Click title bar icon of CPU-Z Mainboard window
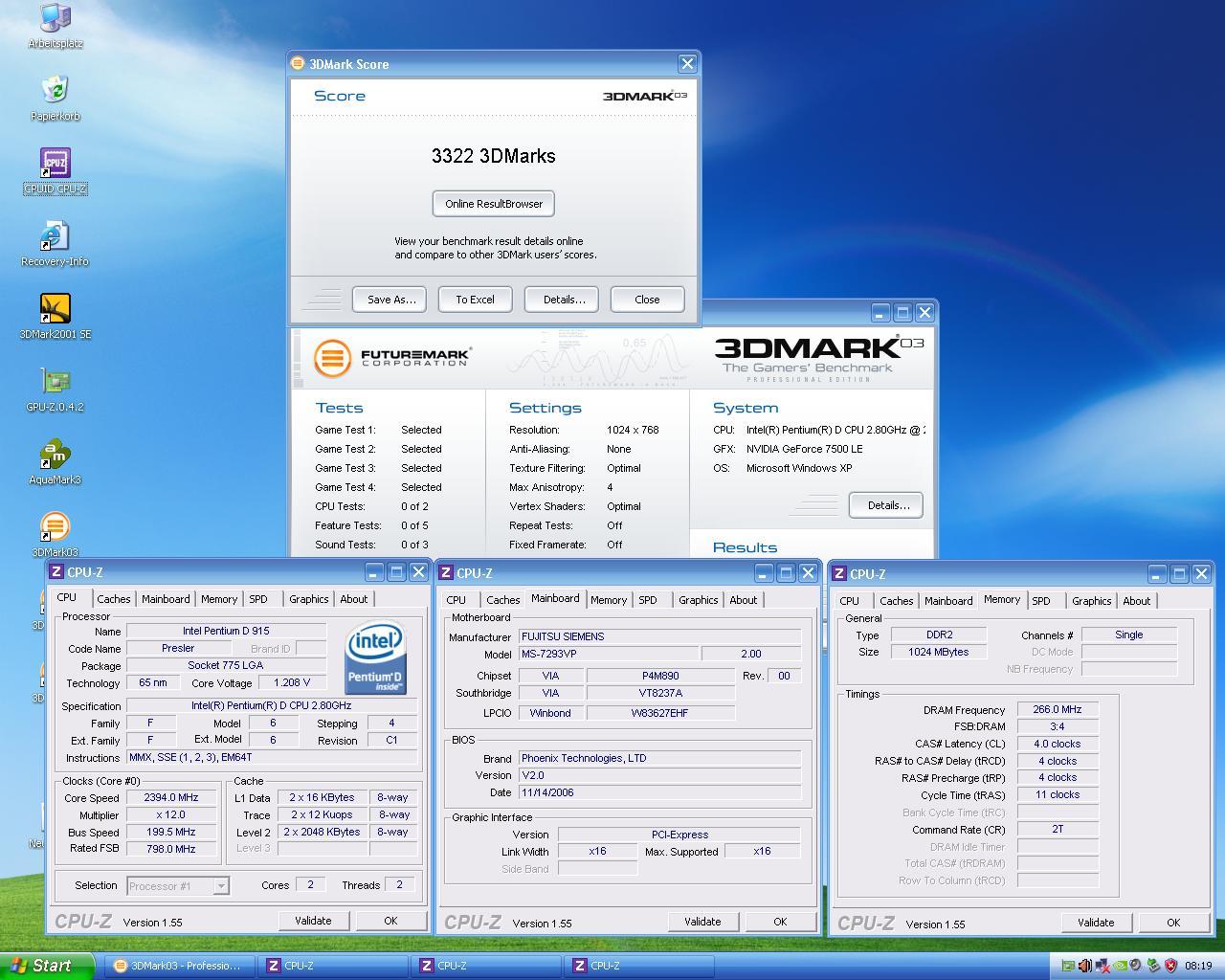 tap(445, 573)
